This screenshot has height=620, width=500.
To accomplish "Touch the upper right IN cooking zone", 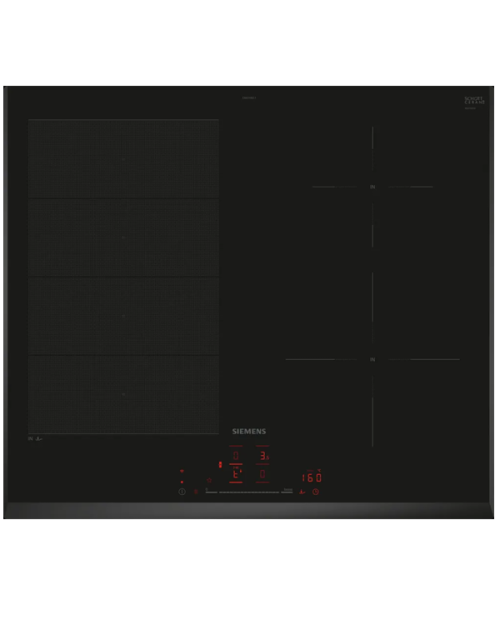I will pyautogui.click(x=372, y=187).
